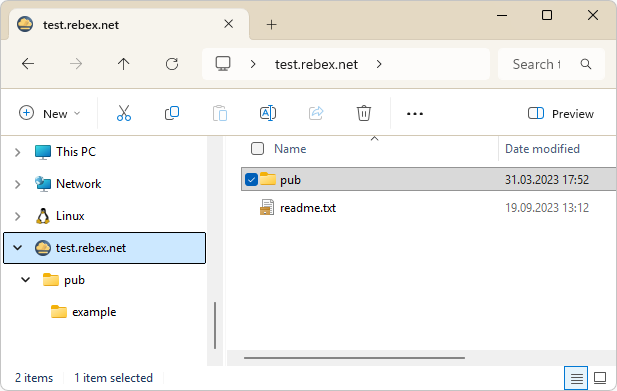Click the Copy icon in toolbar
This screenshot has width=617, height=391.
click(x=172, y=113)
